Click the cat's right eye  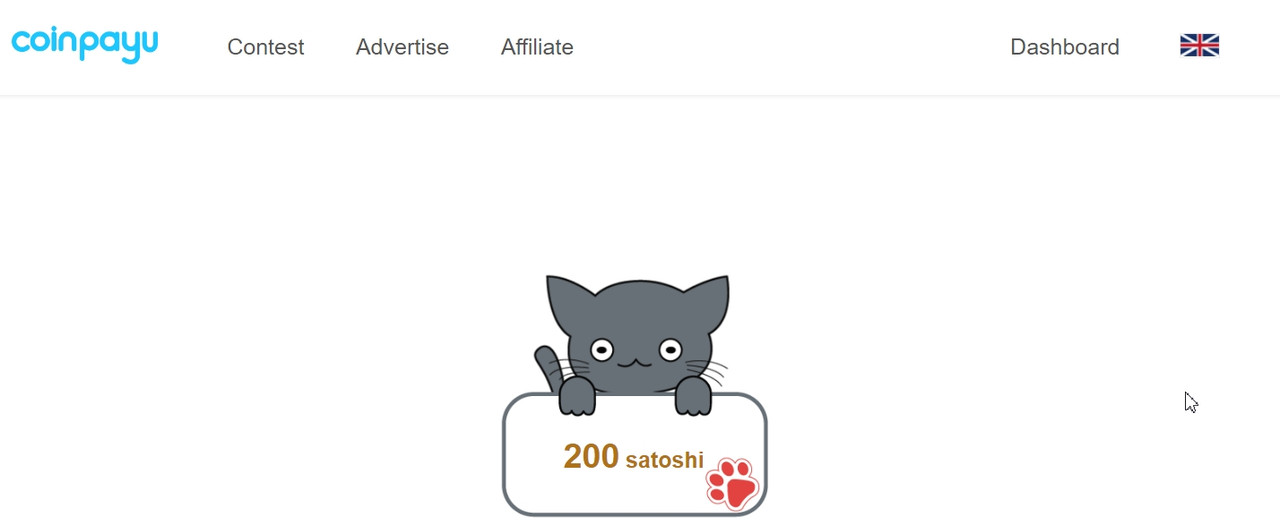tap(670, 350)
